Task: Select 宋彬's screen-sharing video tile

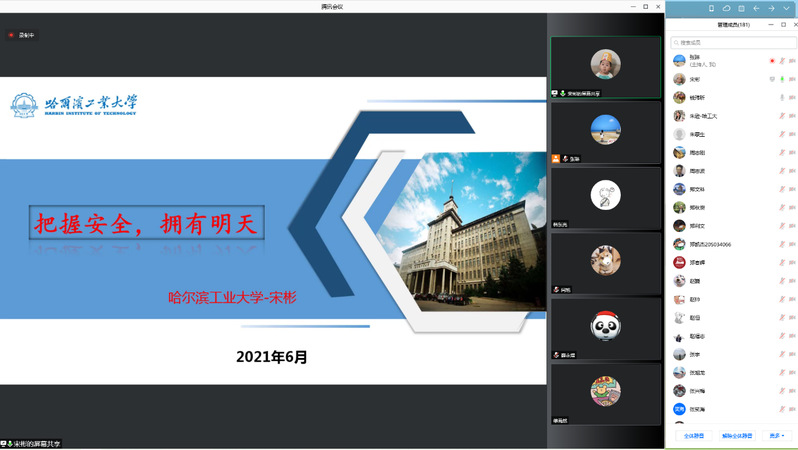Action: click(x=606, y=67)
